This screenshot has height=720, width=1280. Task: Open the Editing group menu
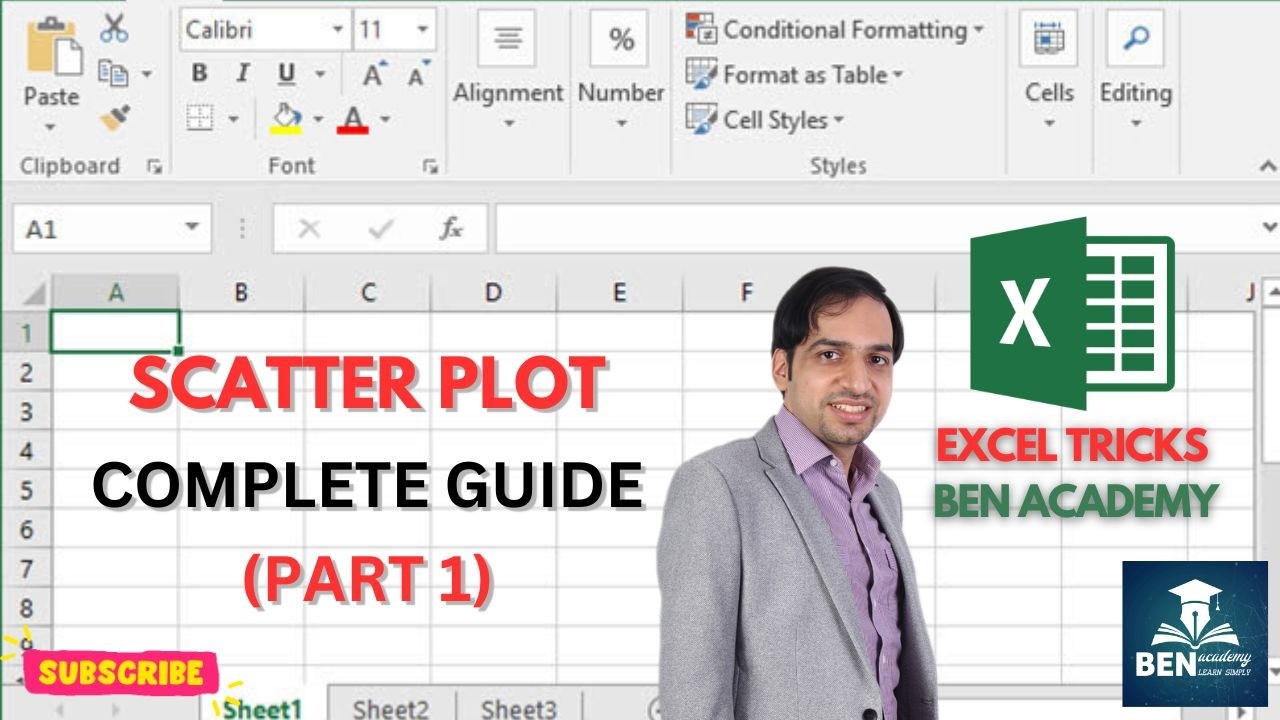[1135, 72]
